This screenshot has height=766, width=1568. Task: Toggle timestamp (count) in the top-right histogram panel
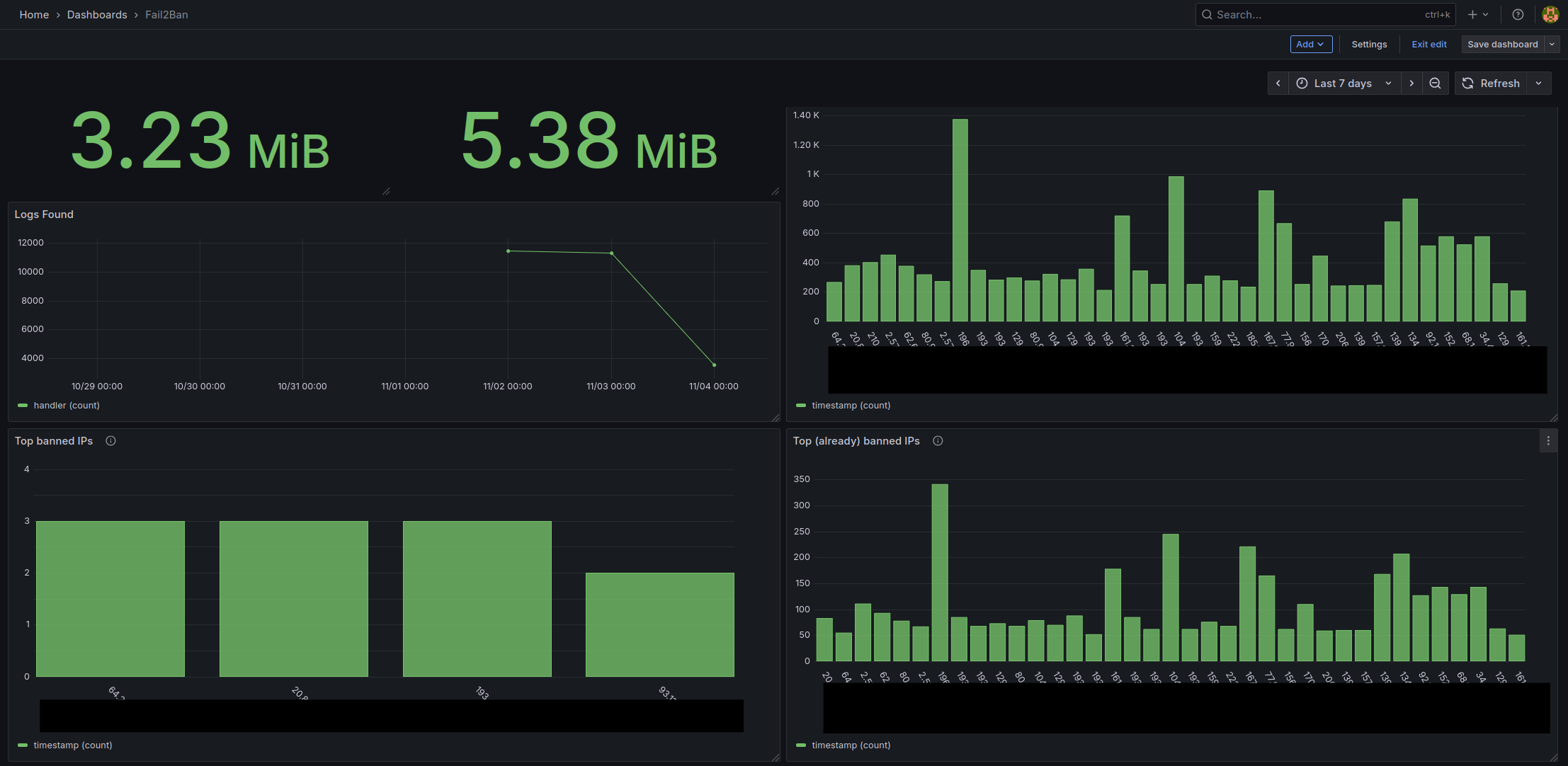pos(851,405)
